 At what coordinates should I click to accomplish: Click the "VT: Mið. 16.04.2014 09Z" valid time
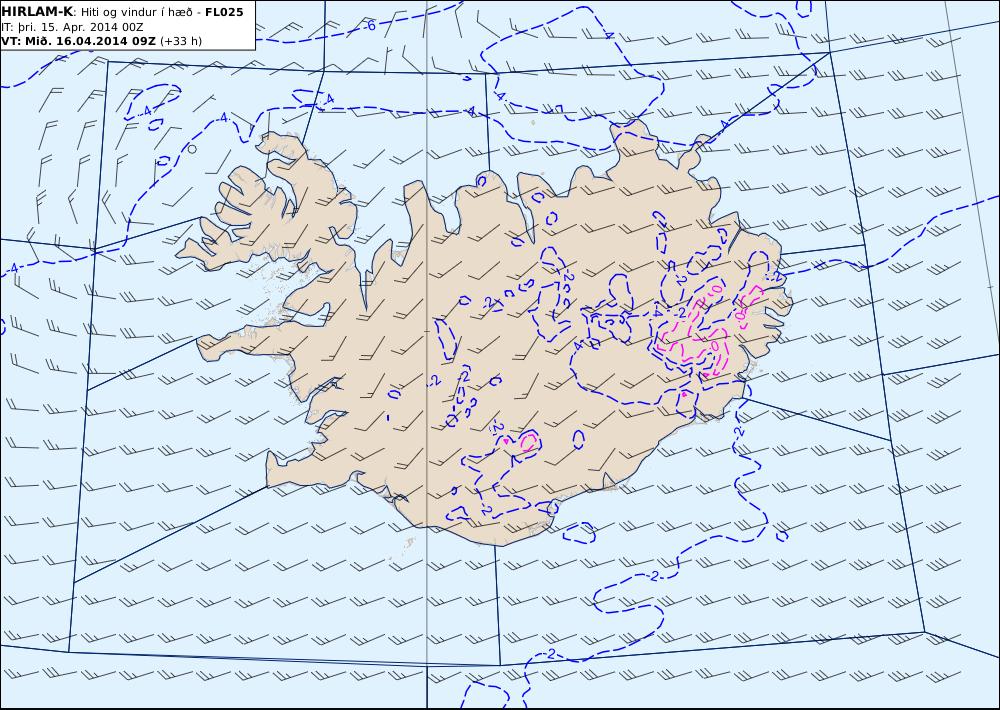tap(78, 41)
